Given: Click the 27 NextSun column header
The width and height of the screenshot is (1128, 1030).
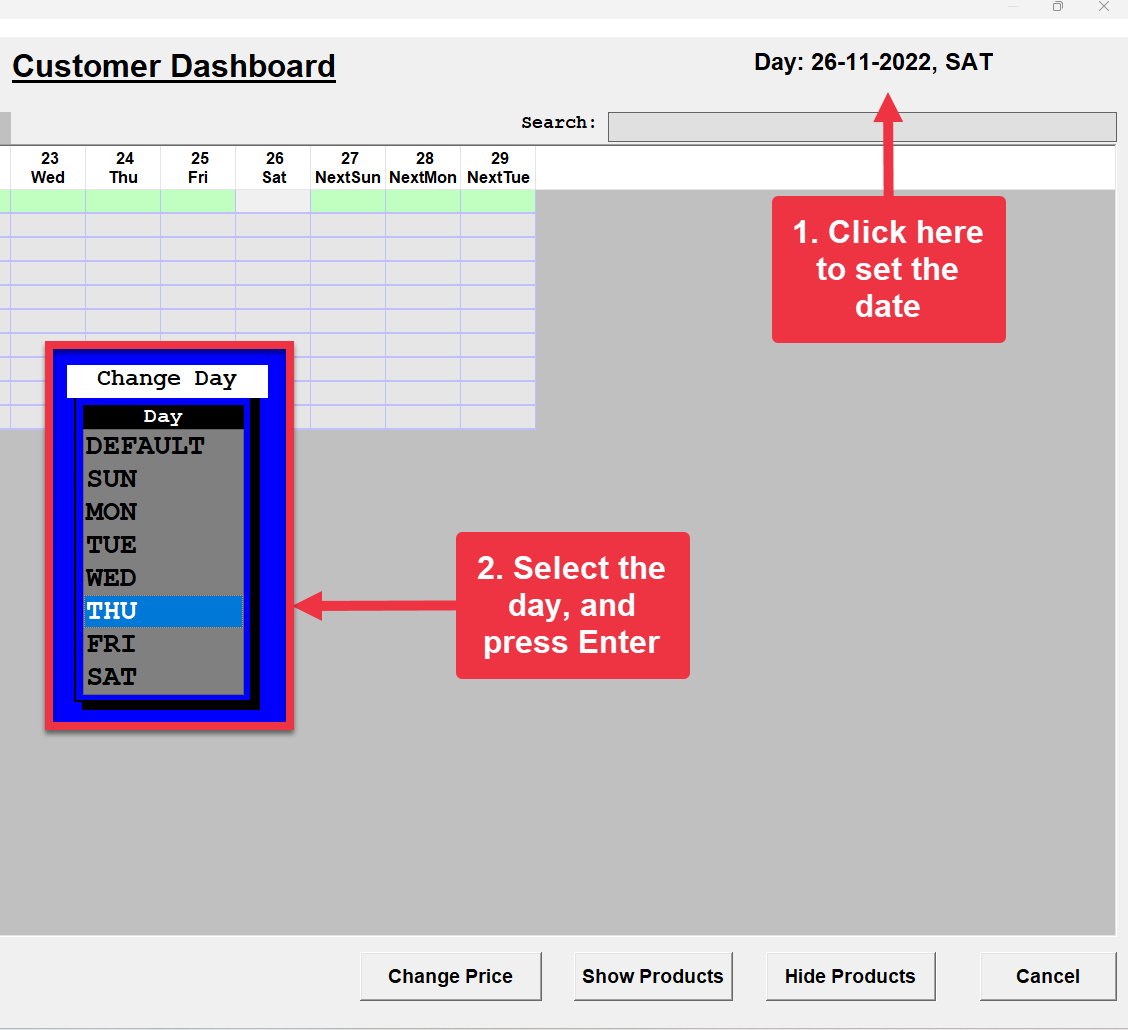Looking at the screenshot, I should pos(348,168).
